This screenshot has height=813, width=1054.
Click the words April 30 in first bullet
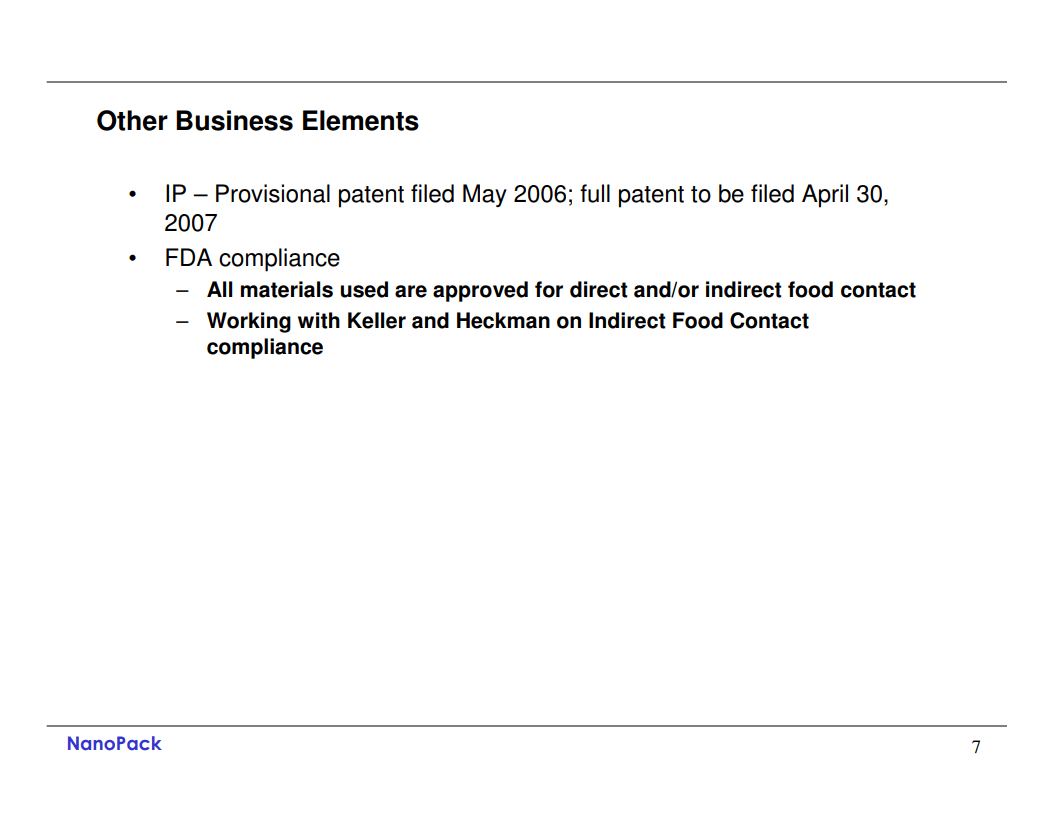coord(842,194)
